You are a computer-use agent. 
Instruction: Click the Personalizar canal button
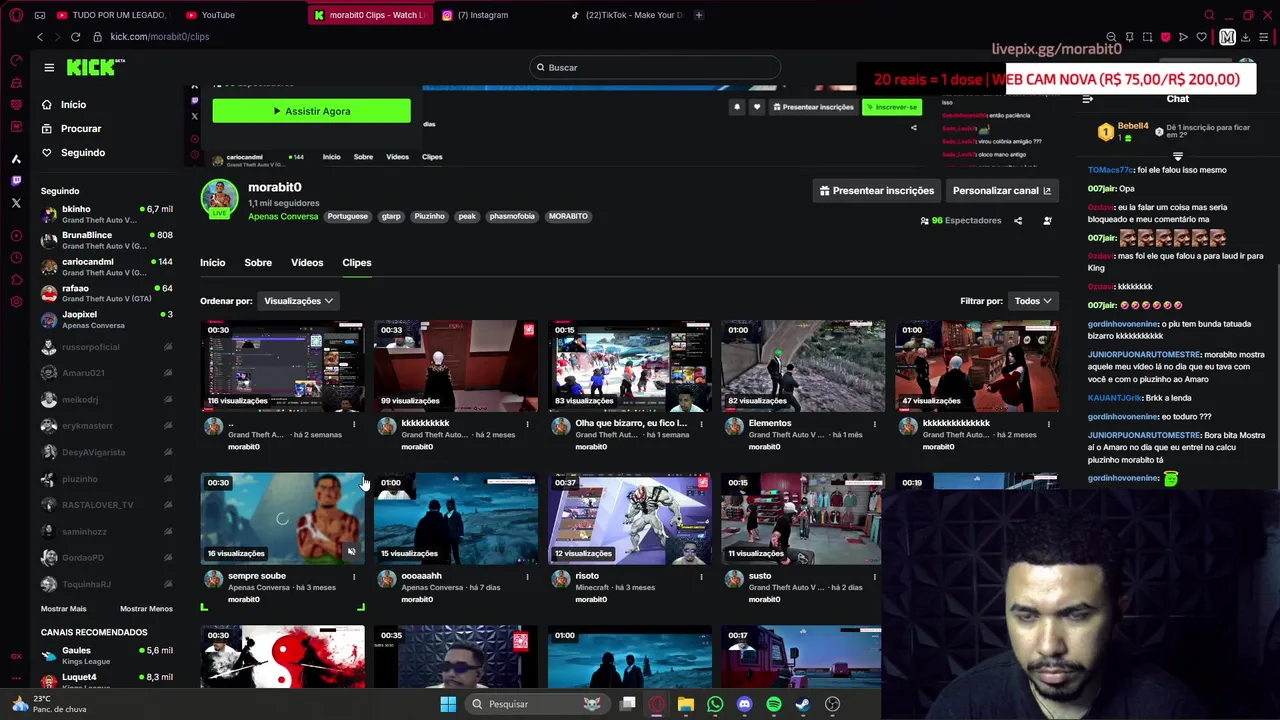tap(1002, 191)
